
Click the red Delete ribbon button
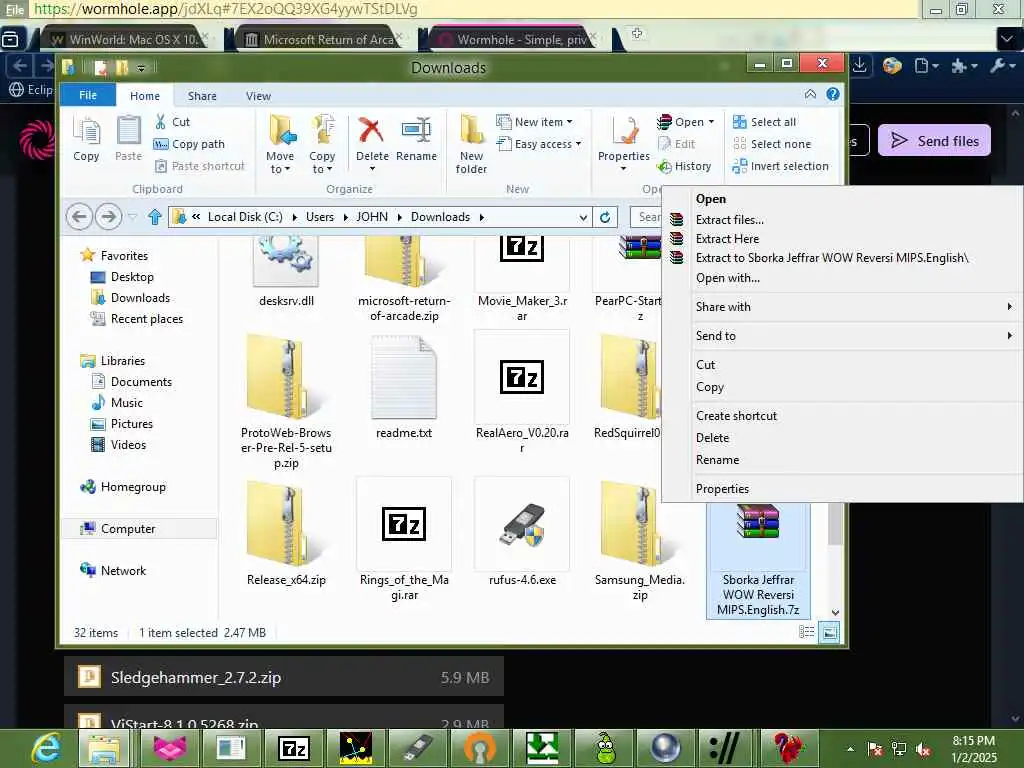click(x=372, y=144)
